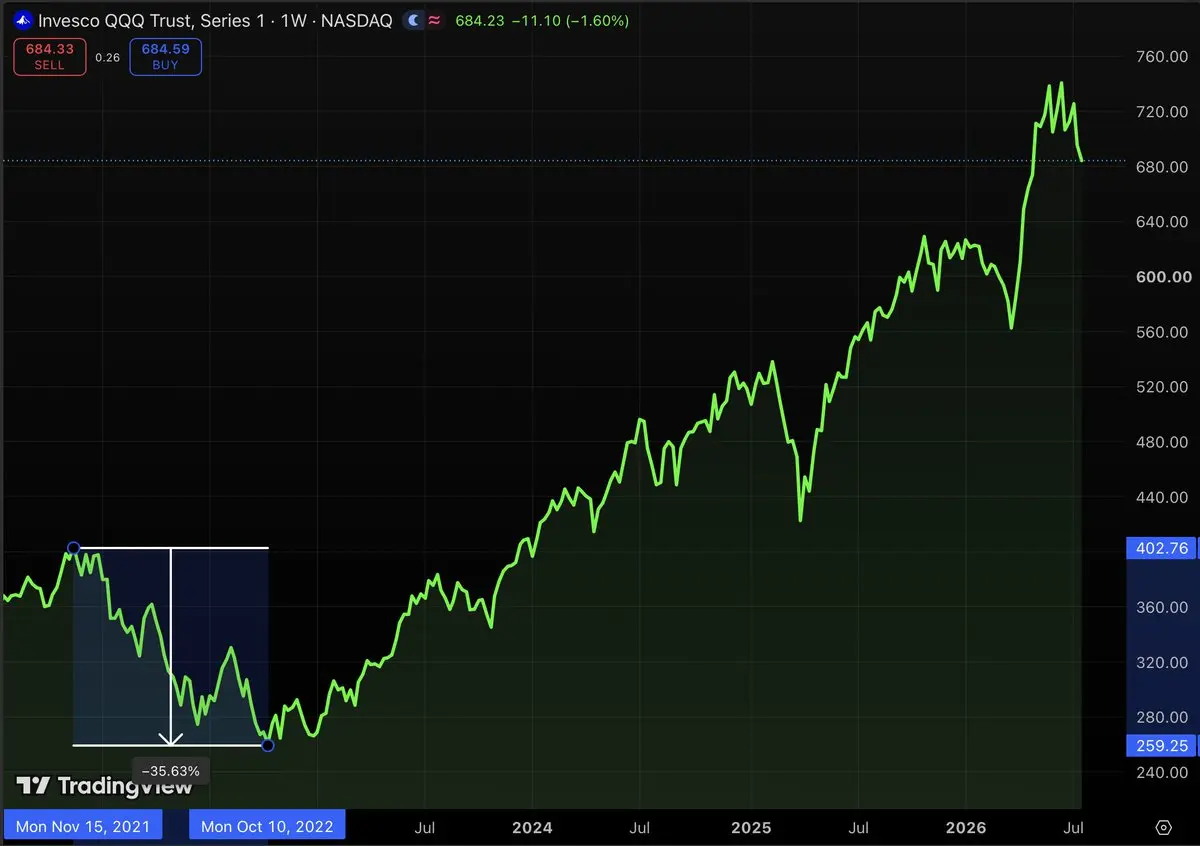Click the 0.26 spread value
Image resolution: width=1200 pixels, height=846 pixels.
click(x=107, y=58)
